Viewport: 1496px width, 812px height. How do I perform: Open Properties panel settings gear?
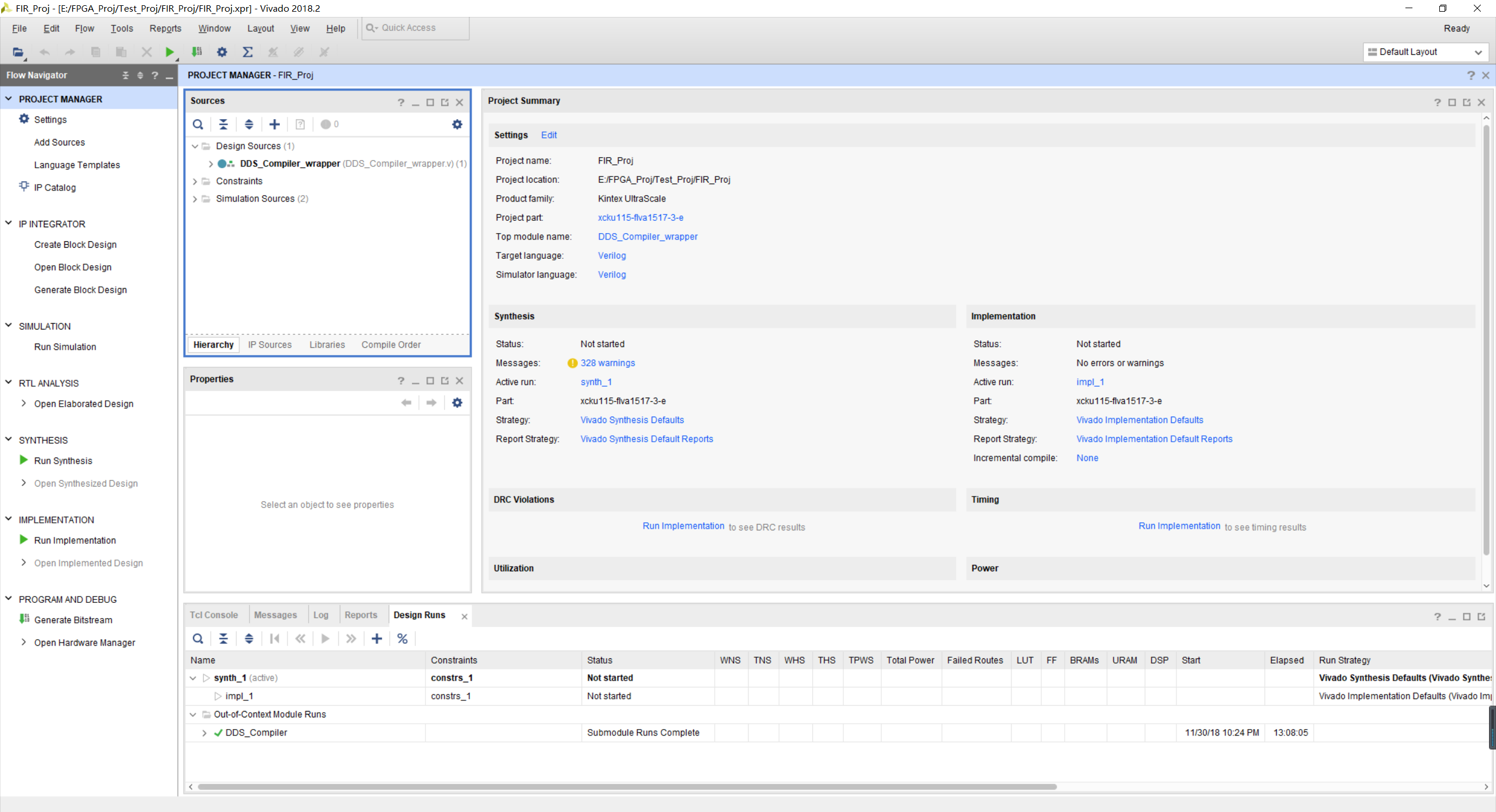coord(457,402)
